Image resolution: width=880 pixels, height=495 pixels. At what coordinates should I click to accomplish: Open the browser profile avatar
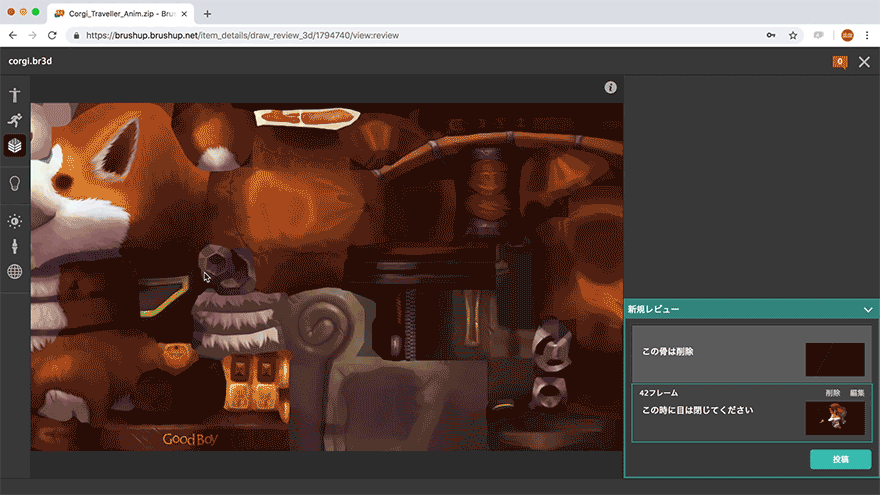[847, 35]
